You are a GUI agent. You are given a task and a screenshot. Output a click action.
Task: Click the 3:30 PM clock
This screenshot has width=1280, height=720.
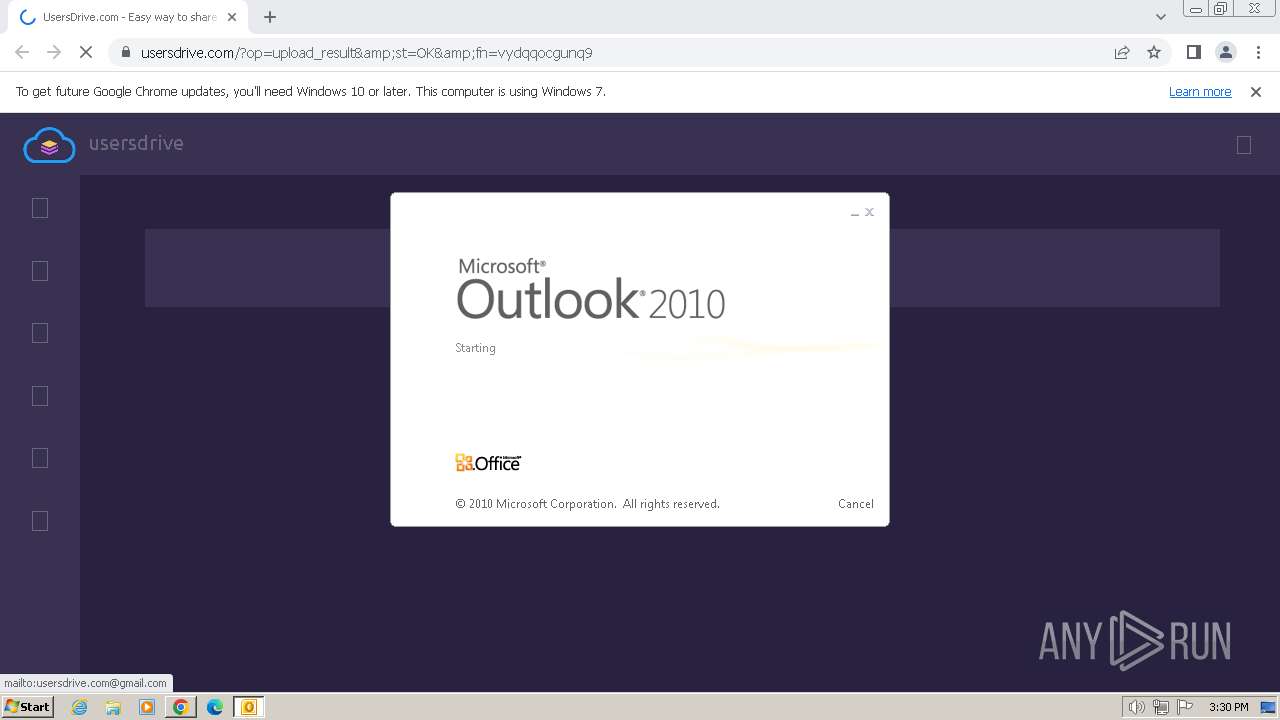(x=1228, y=707)
